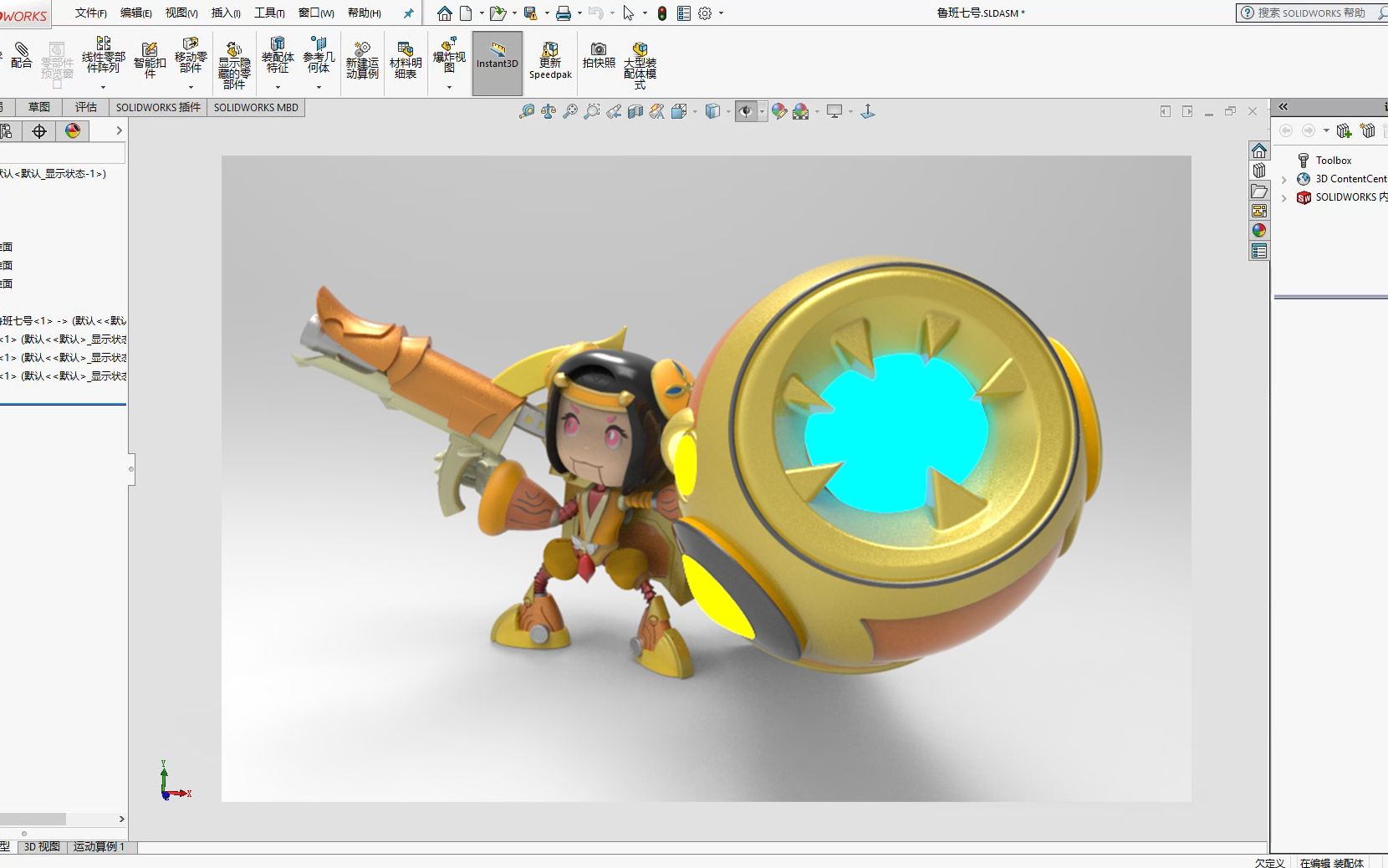Screen dimensions: 1388x868
Task: Click Edit Appearance color ball icon
Action: click(x=779, y=111)
